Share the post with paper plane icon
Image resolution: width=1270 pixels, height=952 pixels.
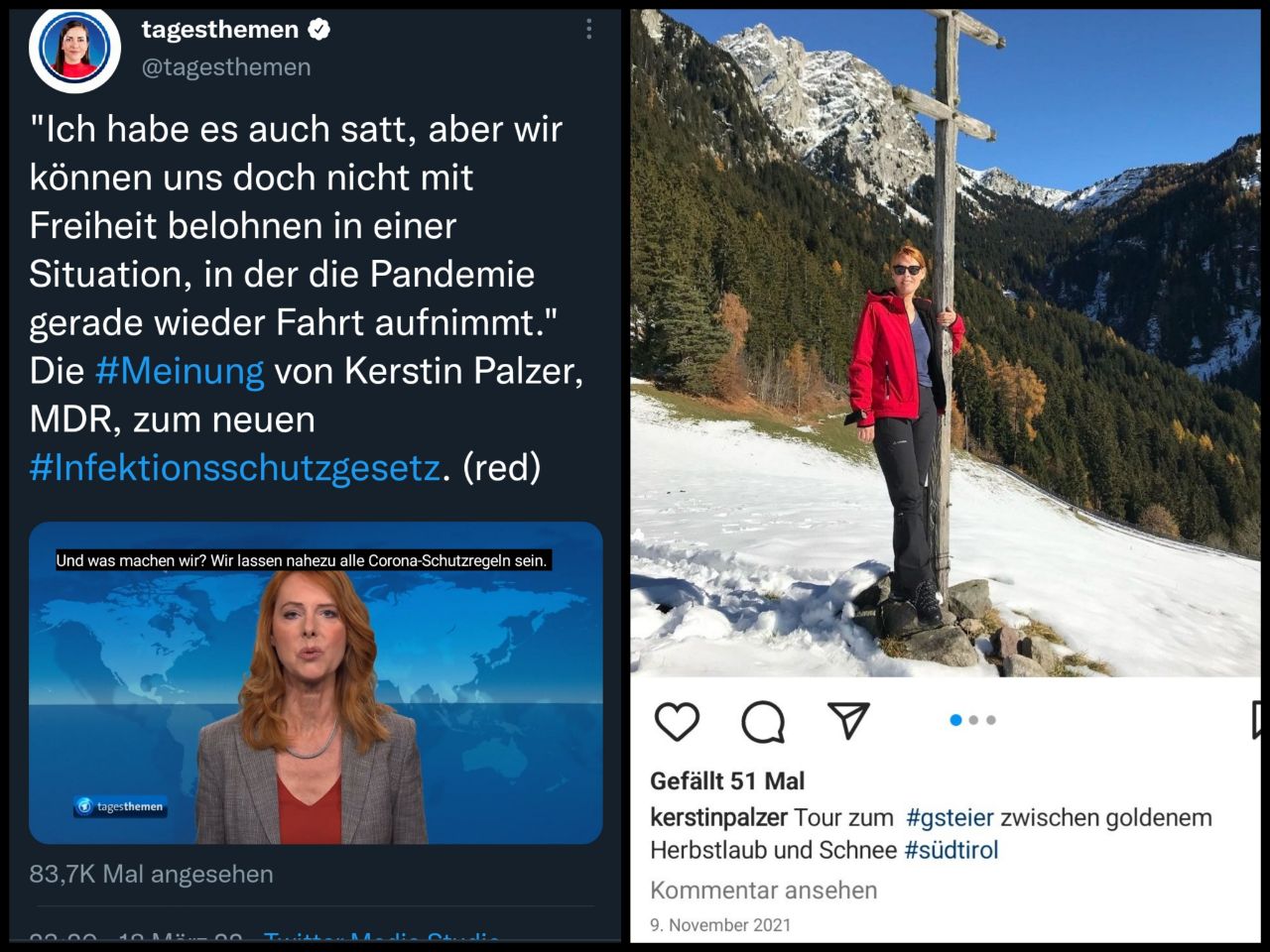(848, 720)
